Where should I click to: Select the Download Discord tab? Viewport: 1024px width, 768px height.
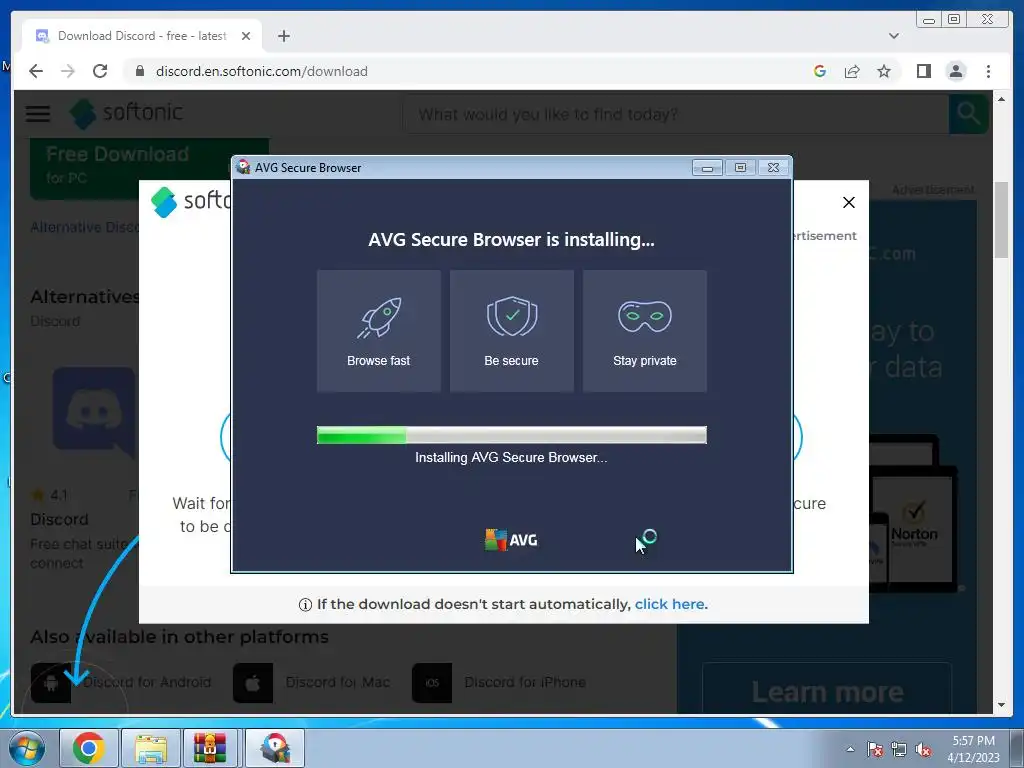(142, 36)
